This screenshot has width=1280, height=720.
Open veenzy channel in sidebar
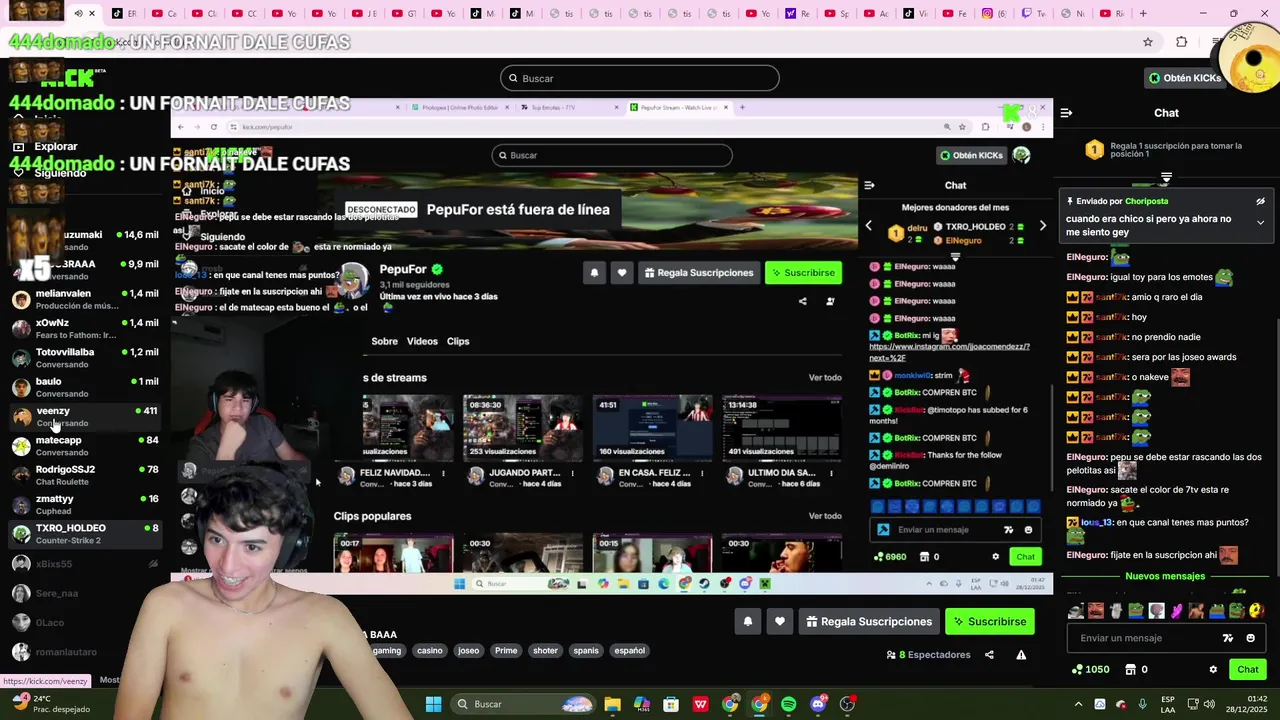(x=85, y=416)
